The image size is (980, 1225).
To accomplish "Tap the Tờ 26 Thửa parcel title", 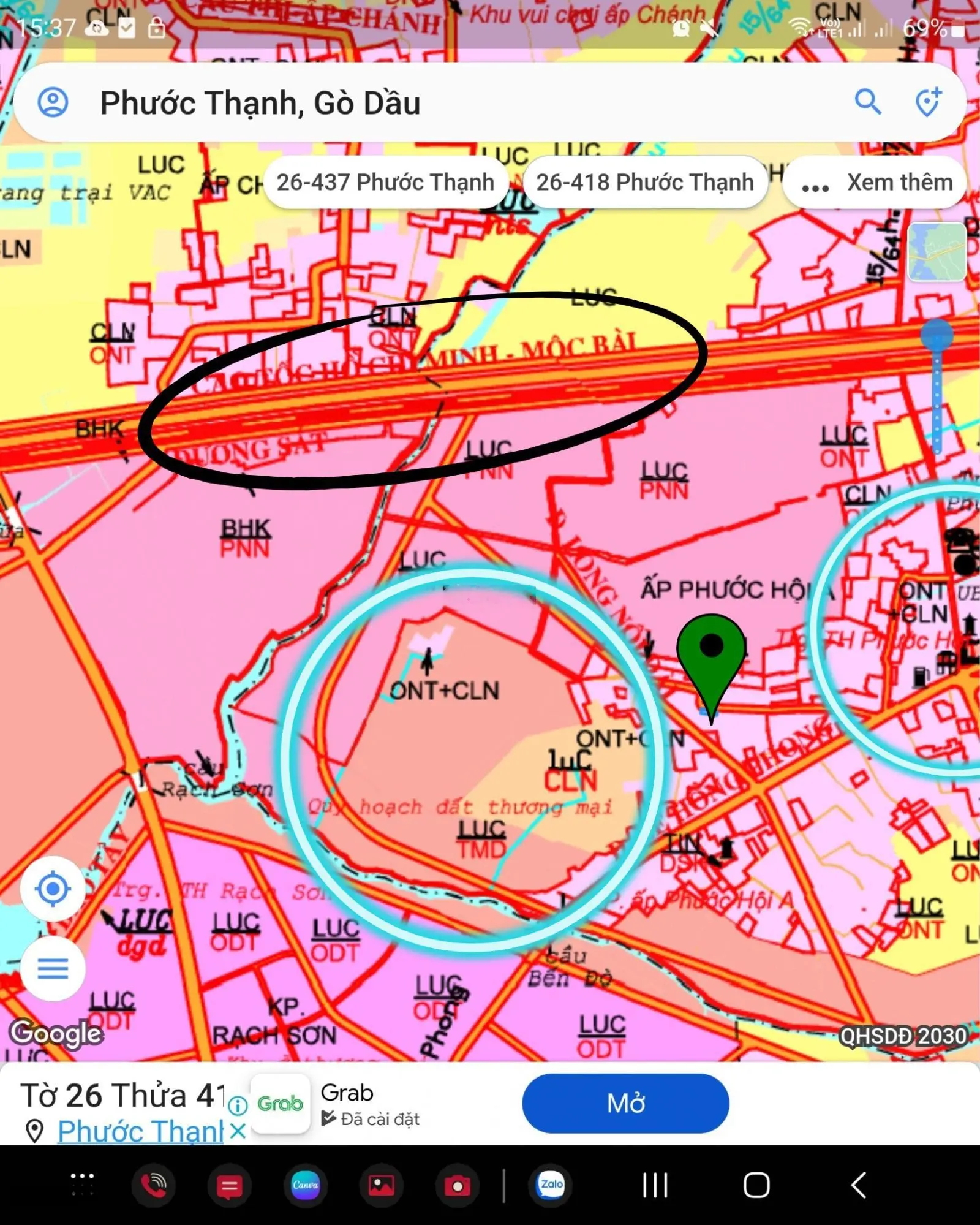I will 123,1095.
